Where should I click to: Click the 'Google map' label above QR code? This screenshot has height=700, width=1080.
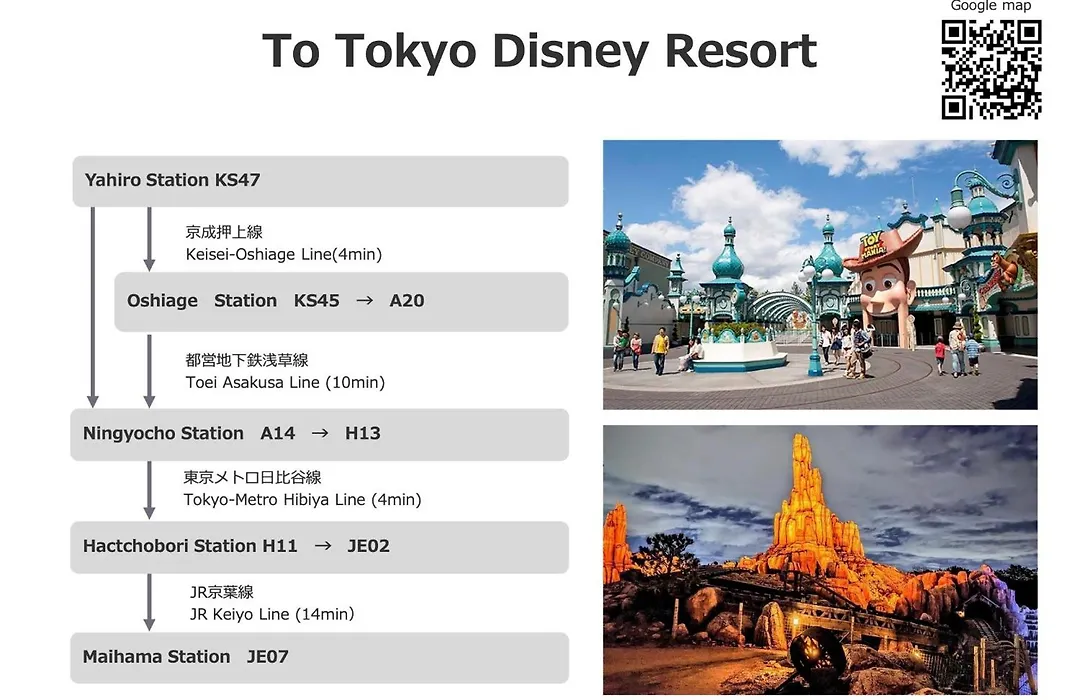click(990, 6)
